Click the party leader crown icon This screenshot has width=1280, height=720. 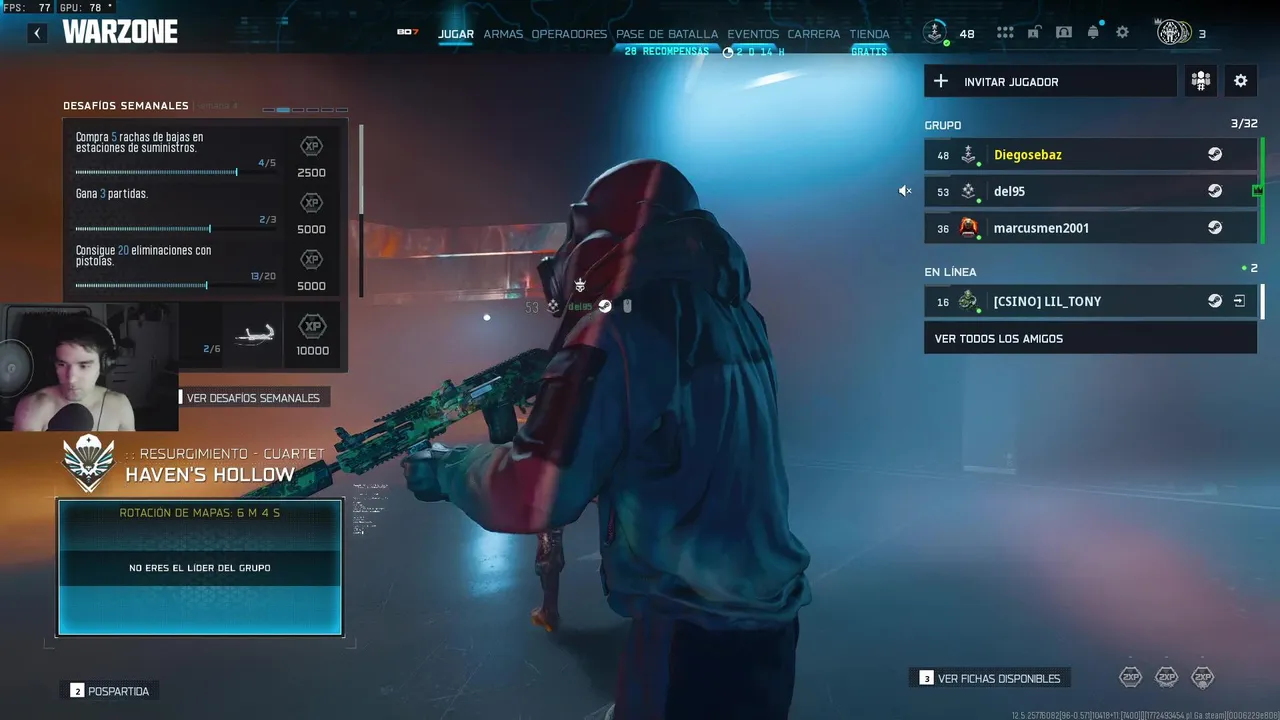[1258, 190]
